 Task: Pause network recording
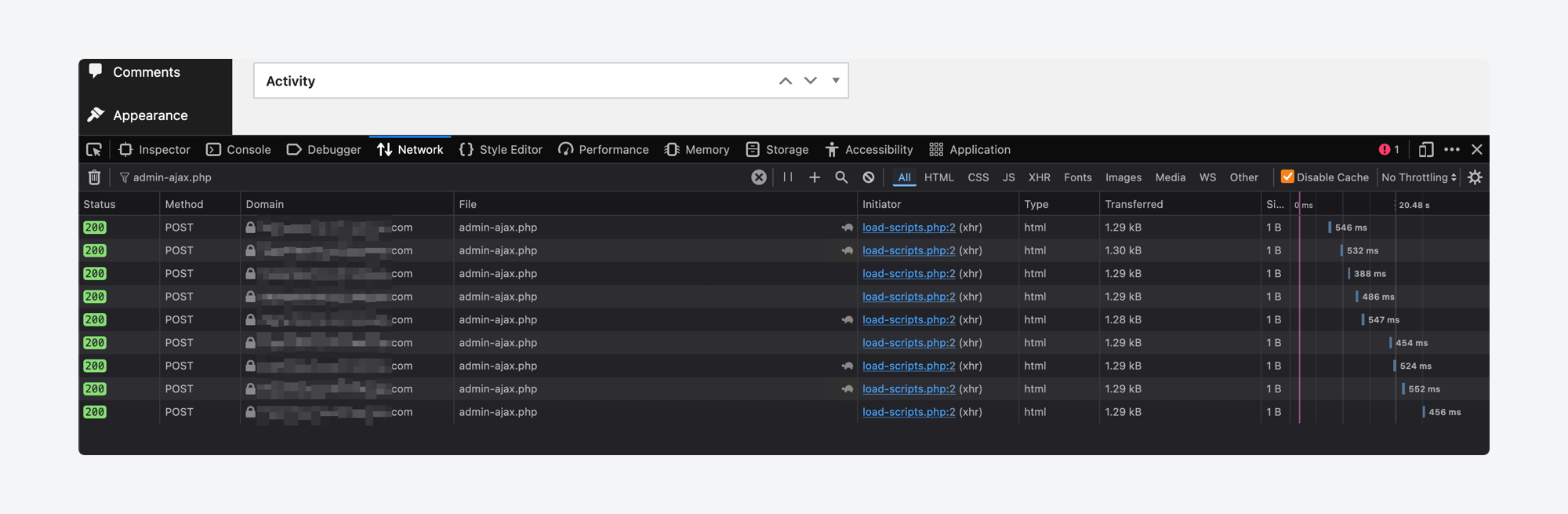tap(788, 177)
